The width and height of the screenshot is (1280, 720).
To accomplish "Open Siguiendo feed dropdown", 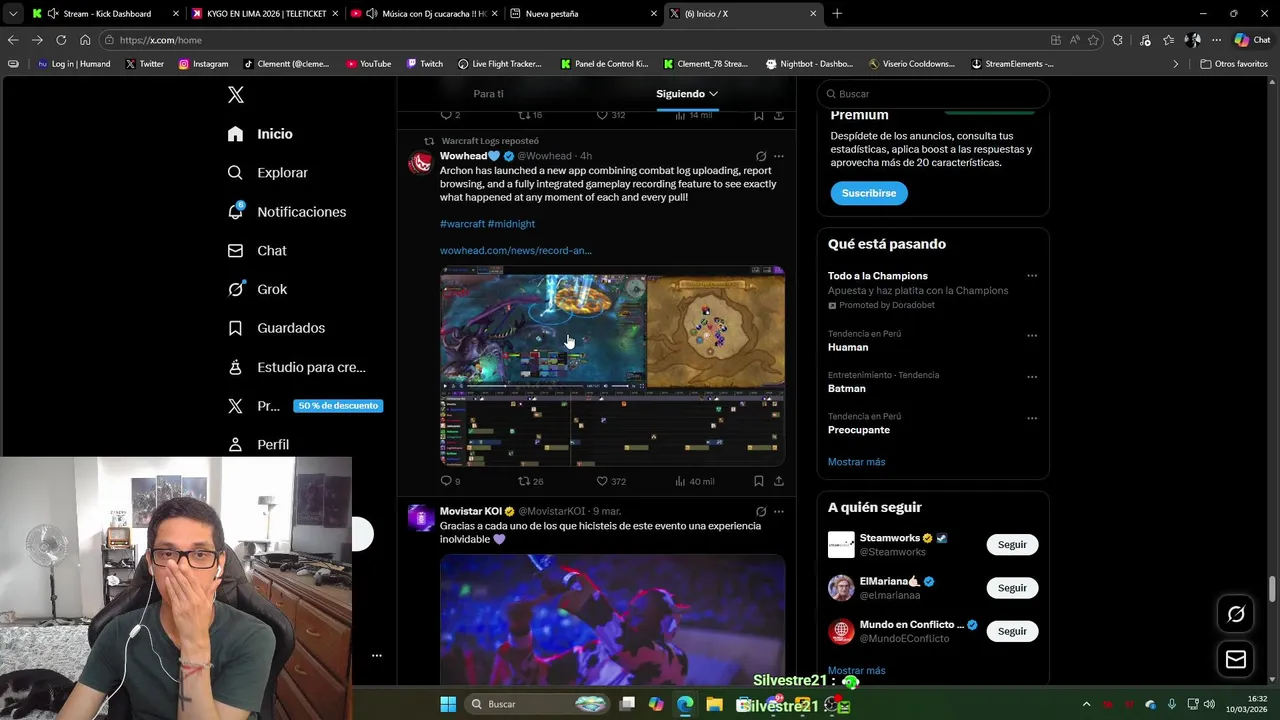I will tap(687, 94).
